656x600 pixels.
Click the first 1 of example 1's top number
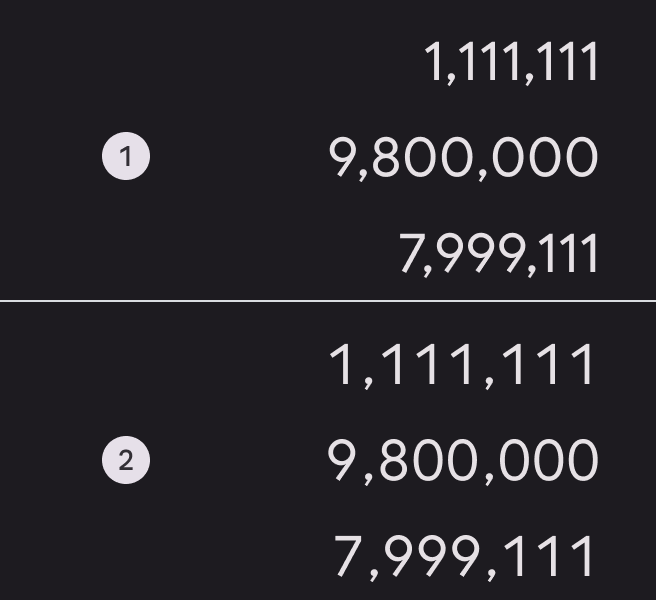point(433,62)
